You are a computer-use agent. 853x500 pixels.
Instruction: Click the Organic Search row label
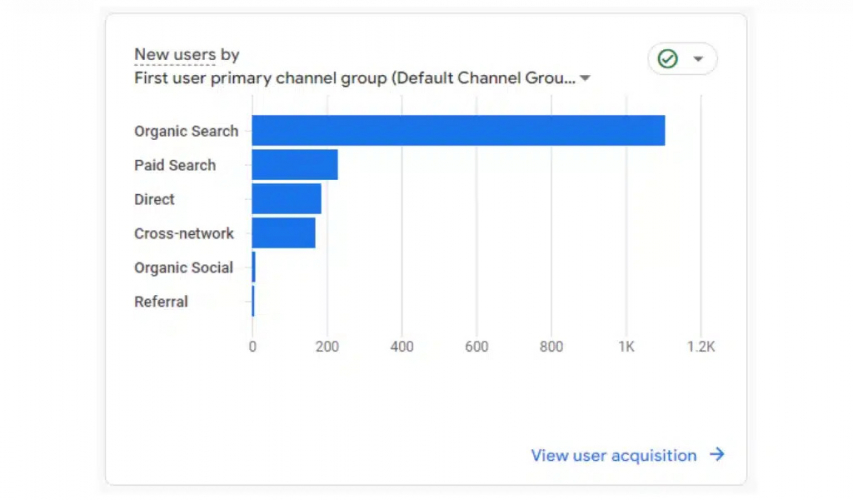[x=186, y=131]
